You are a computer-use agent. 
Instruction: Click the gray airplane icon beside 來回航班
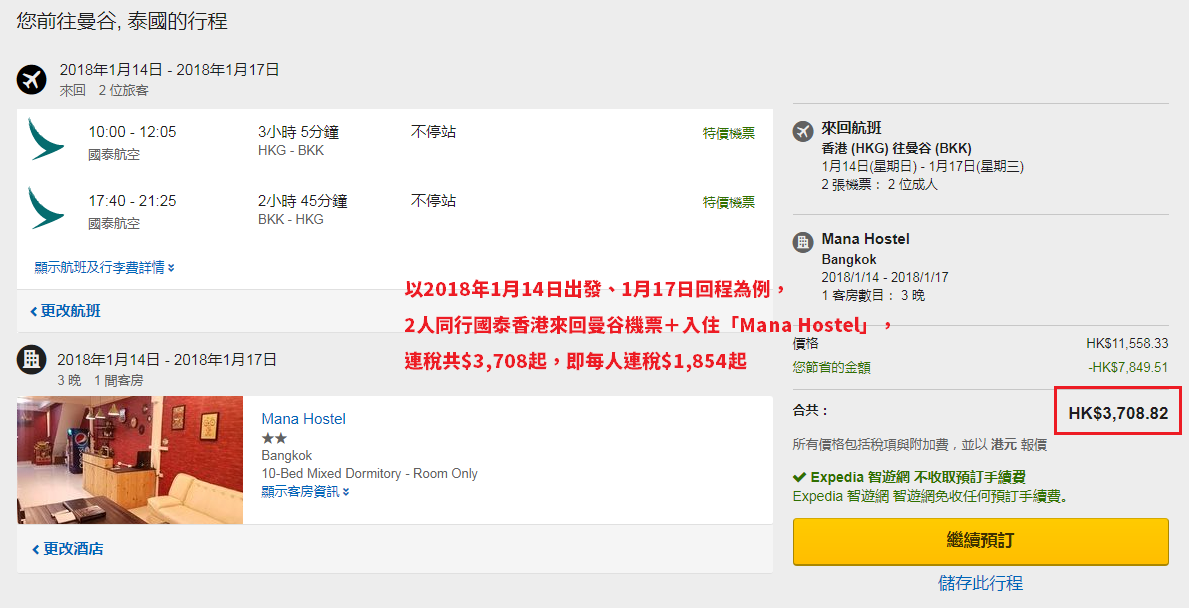pyautogui.click(x=803, y=131)
